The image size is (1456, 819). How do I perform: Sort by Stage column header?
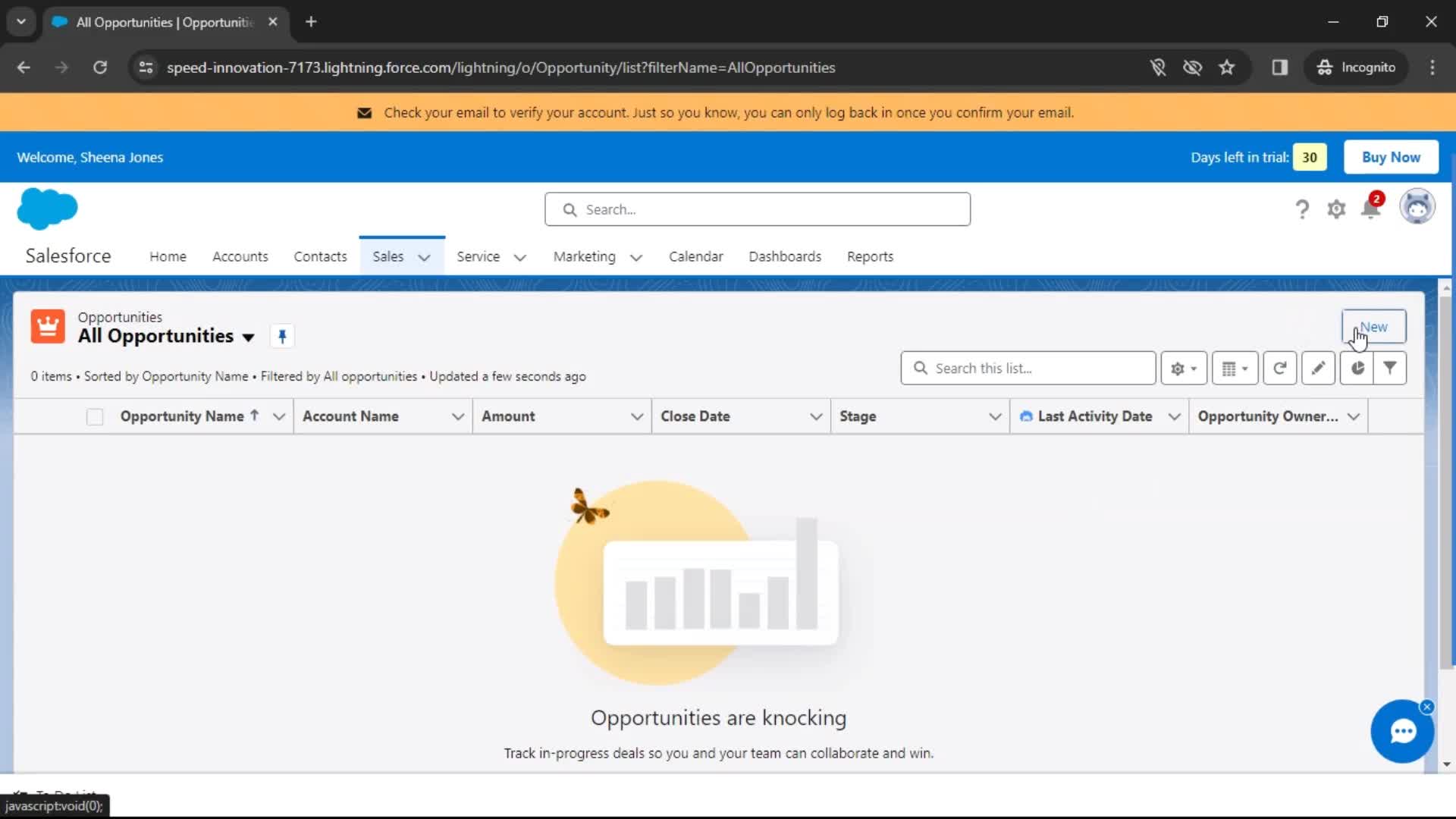(x=858, y=416)
